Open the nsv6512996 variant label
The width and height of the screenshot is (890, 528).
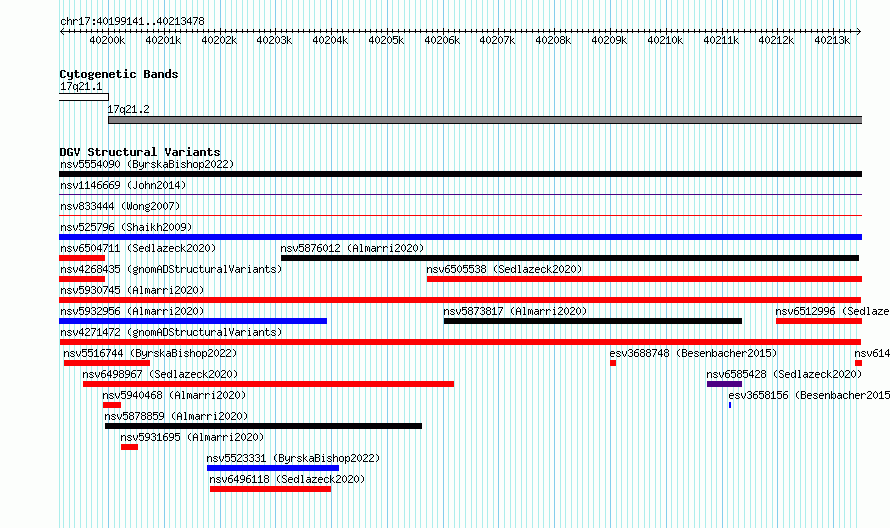[832, 311]
